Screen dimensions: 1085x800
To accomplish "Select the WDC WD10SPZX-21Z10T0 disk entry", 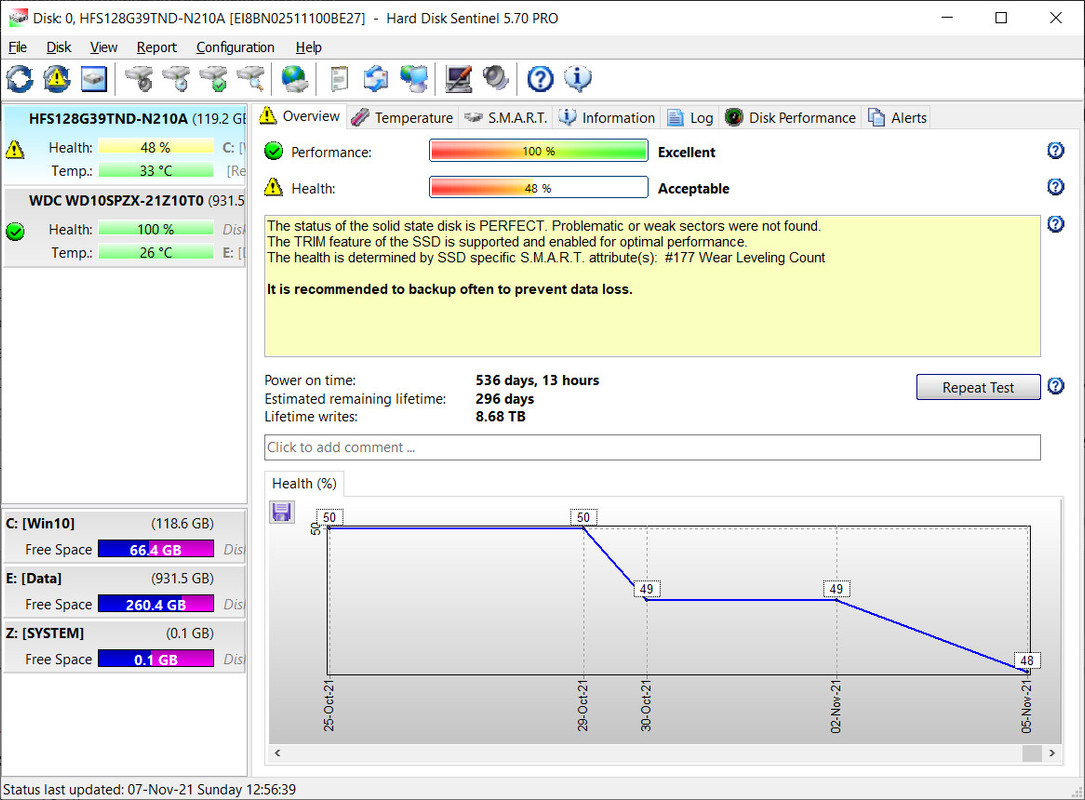I will 125,227.
